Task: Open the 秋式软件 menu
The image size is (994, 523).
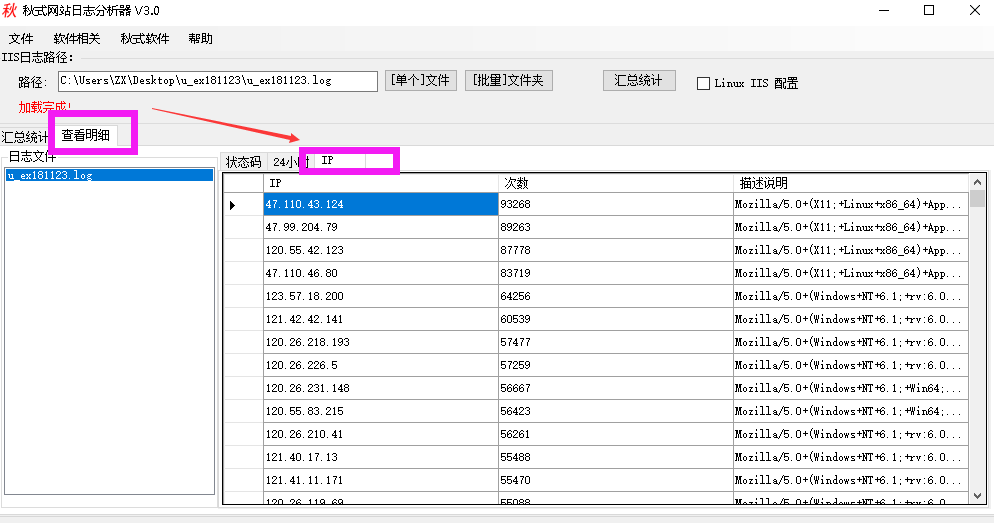Action: 144,39
